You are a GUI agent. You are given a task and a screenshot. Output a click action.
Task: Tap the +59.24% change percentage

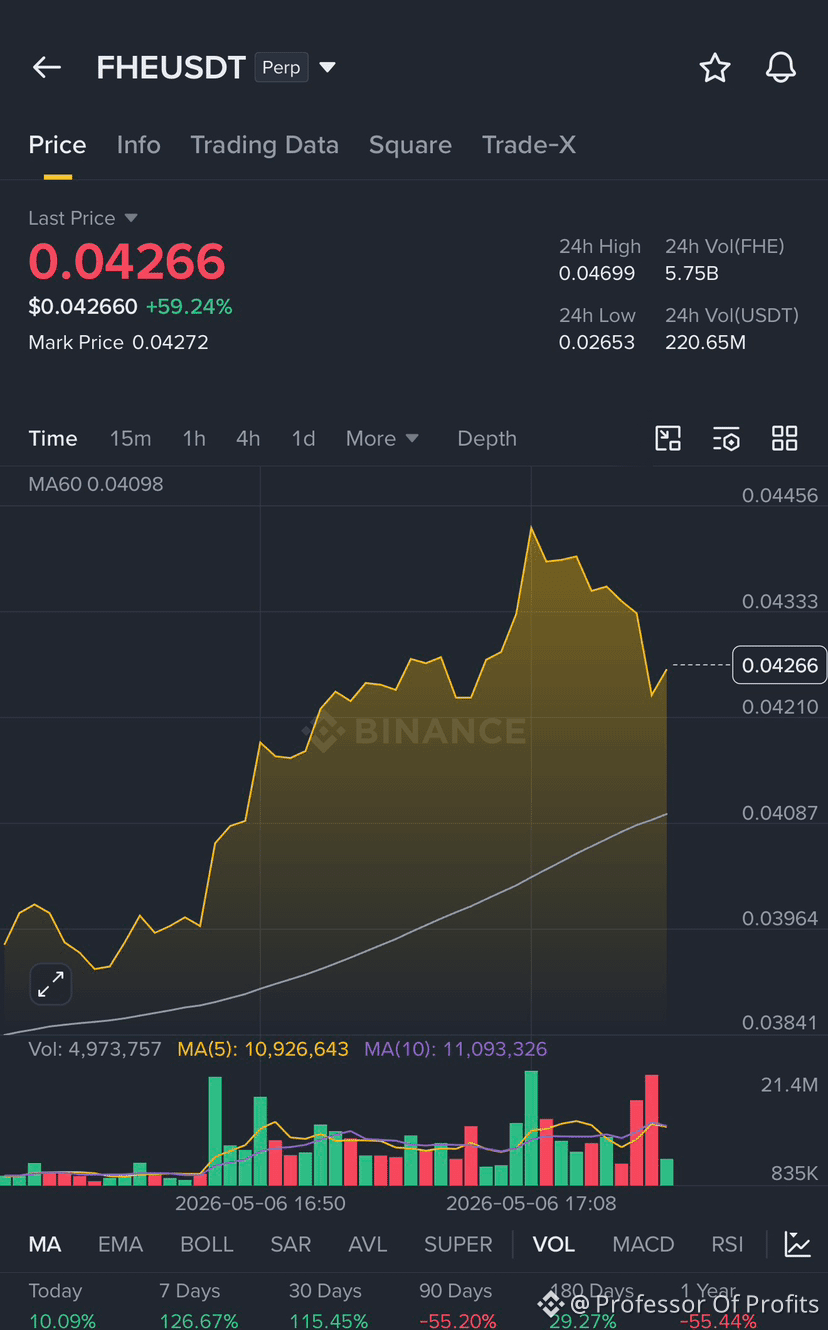coord(189,307)
